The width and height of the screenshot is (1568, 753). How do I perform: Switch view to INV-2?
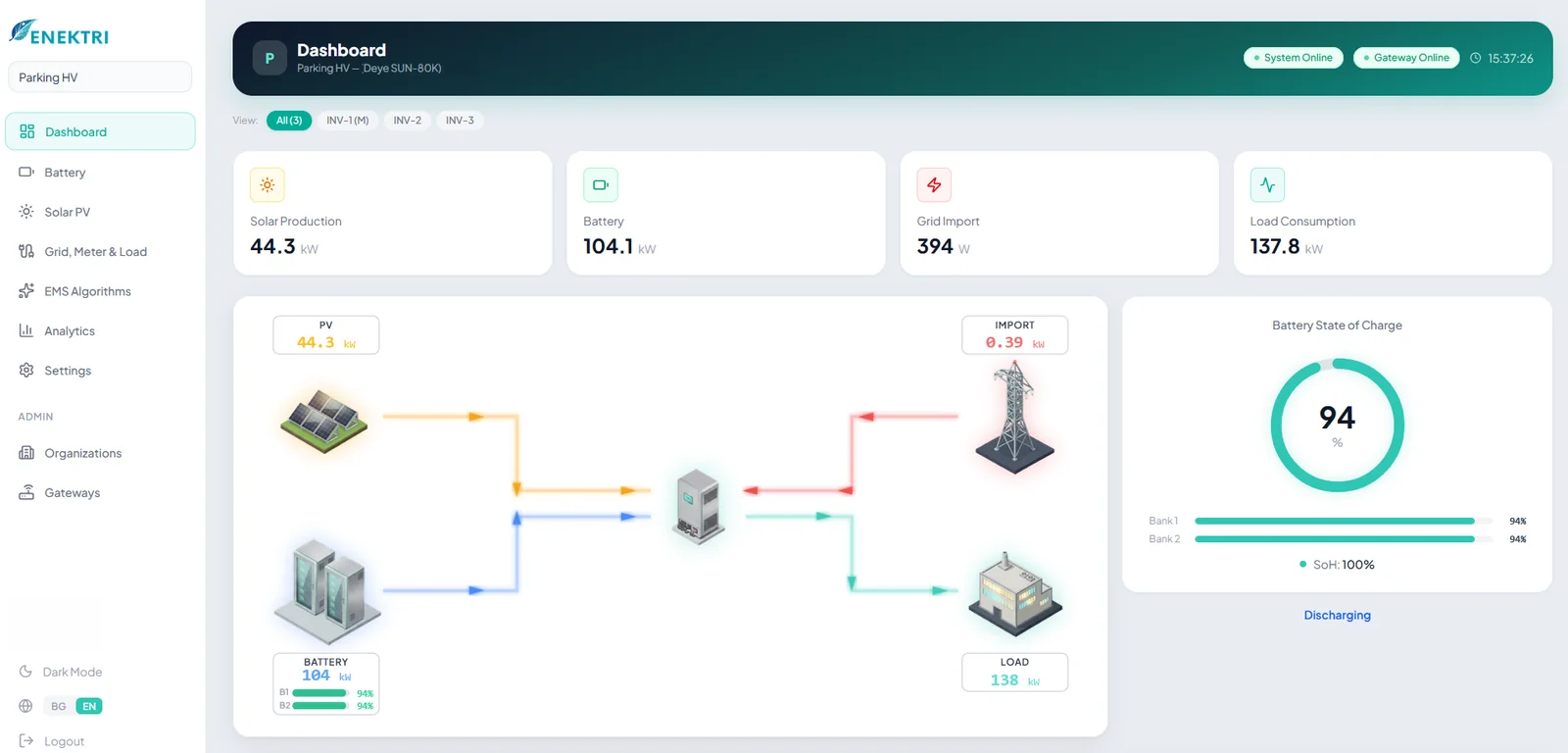408,121
